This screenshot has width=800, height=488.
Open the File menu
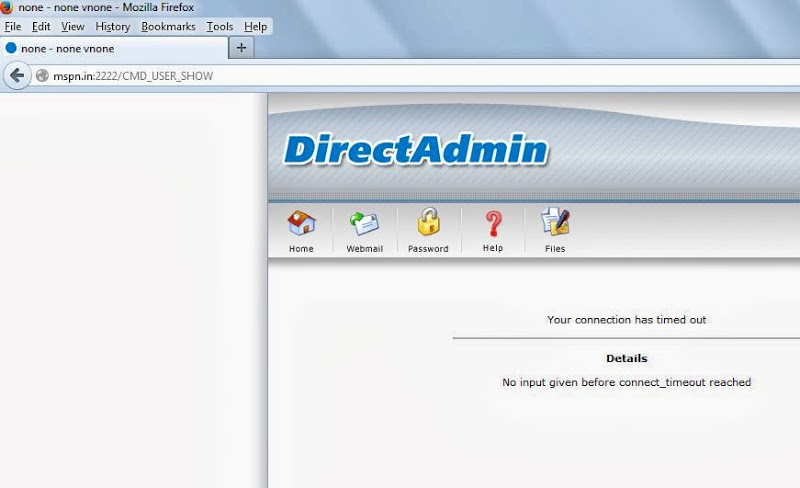click(13, 27)
